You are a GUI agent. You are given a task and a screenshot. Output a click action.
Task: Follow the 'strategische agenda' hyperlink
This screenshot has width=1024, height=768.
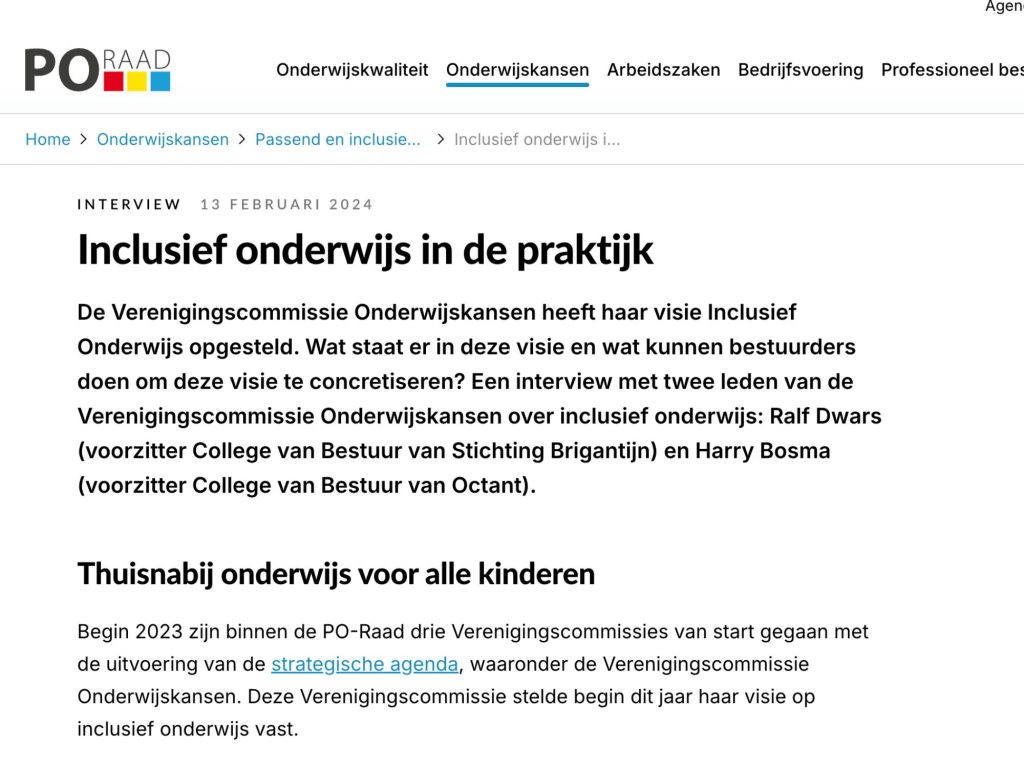(x=364, y=664)
